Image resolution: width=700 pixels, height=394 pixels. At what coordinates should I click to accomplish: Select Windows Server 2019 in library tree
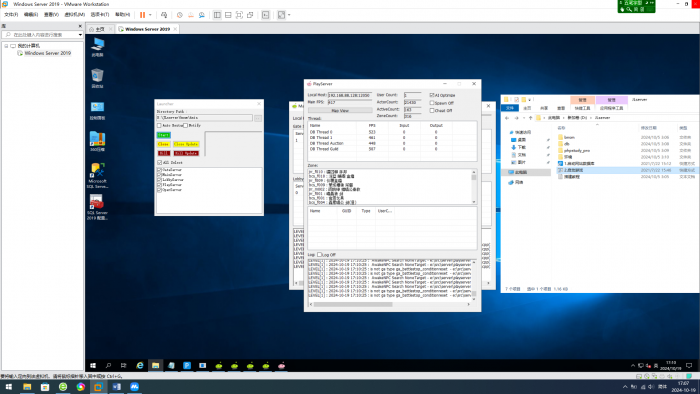point(47,53)
